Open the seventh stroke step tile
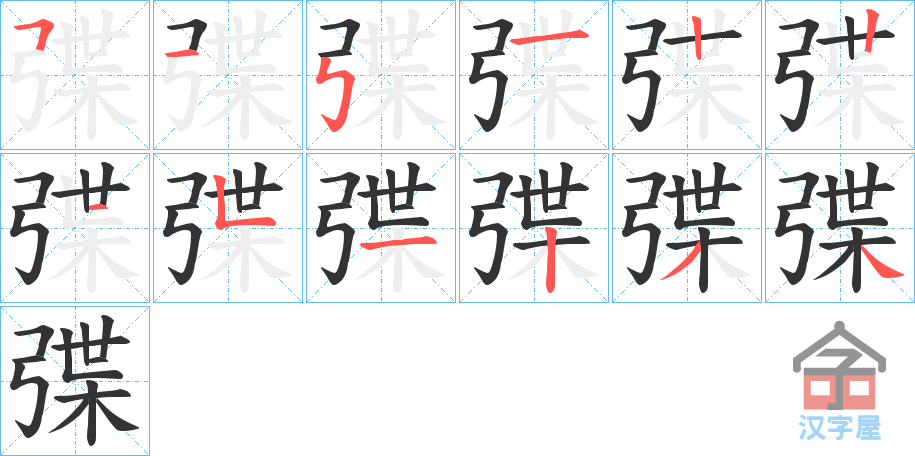The height and width of the screenshot is (456, 915). click(75, 228)
